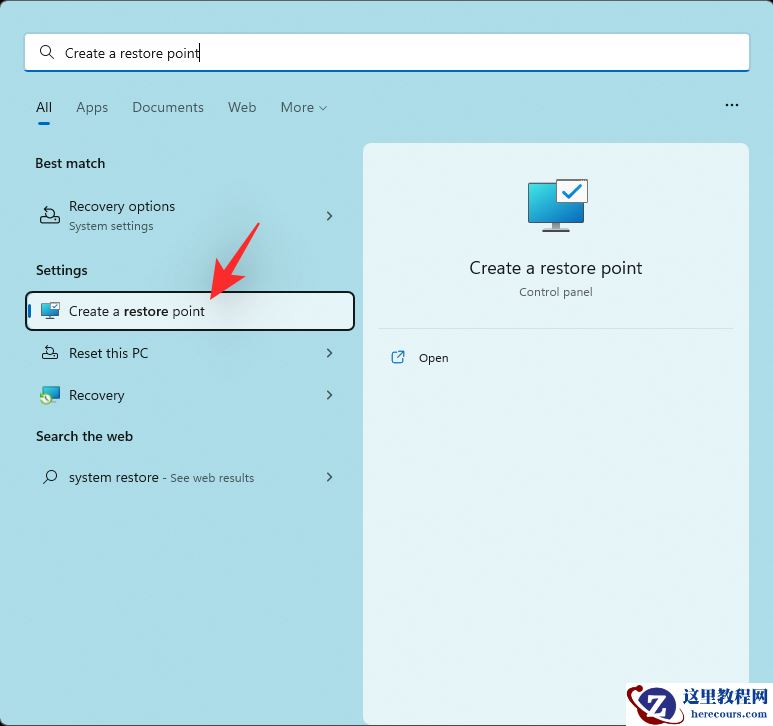Select the All tab

[44, 107]
